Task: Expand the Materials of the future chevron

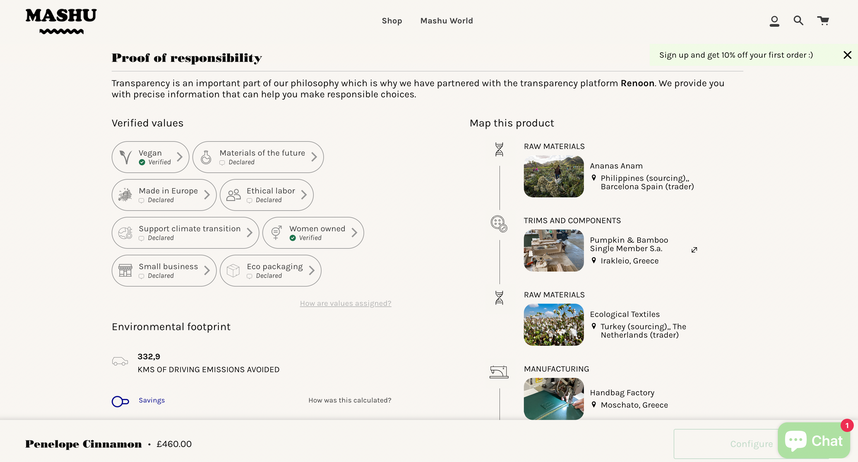Action: click(x=314, y=157)
